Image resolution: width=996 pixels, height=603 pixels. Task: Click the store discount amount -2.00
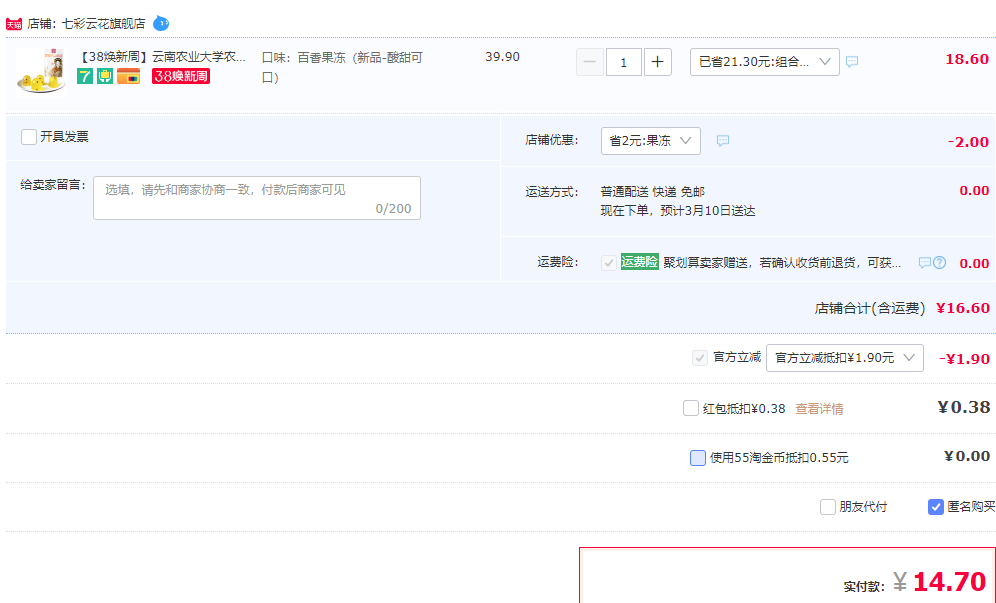click(969, 142)
